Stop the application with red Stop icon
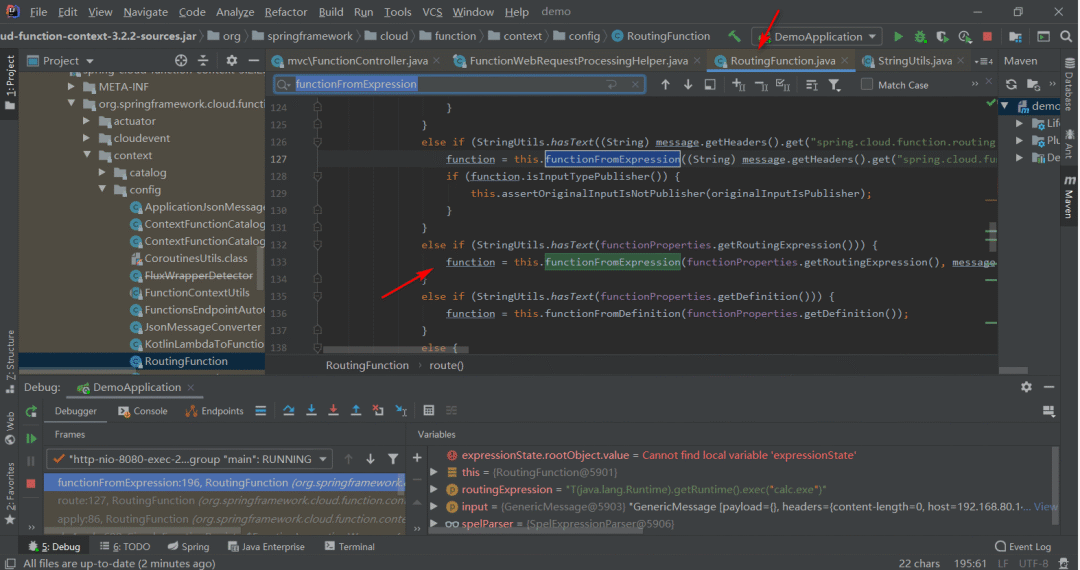The height and width of the screenshot is (570, 1080). coord(987,37)
